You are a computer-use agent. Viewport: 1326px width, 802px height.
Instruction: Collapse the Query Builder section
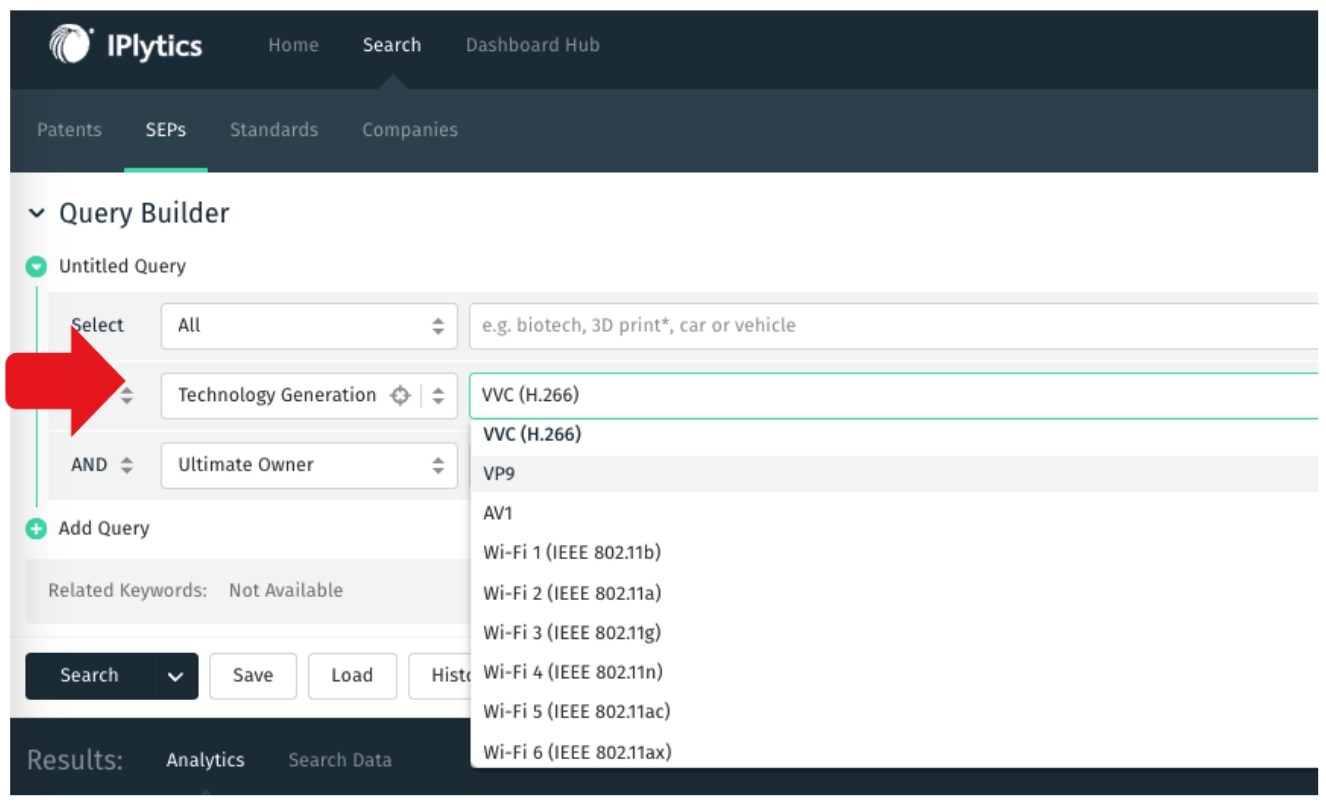pyautogui.click(x=37, y=213)
